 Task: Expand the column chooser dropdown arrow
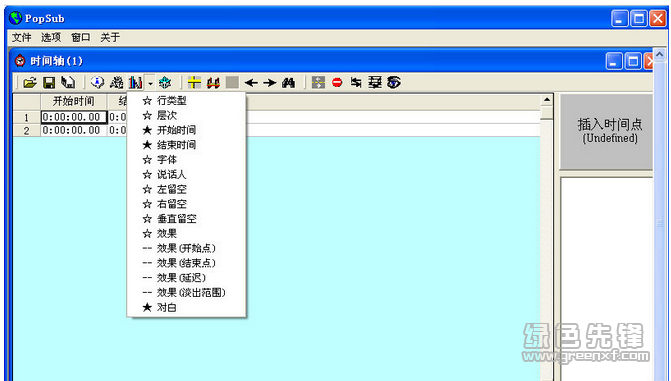(x=150, y=83)
